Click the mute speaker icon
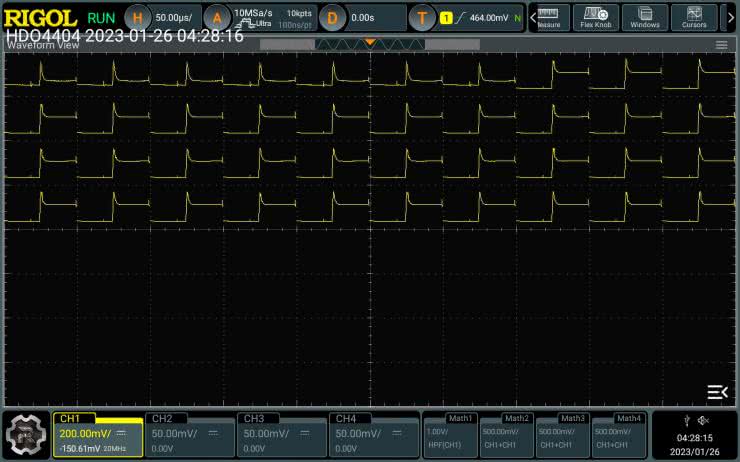This screenshot has width=740, height=462. click(x=703, y=420)
